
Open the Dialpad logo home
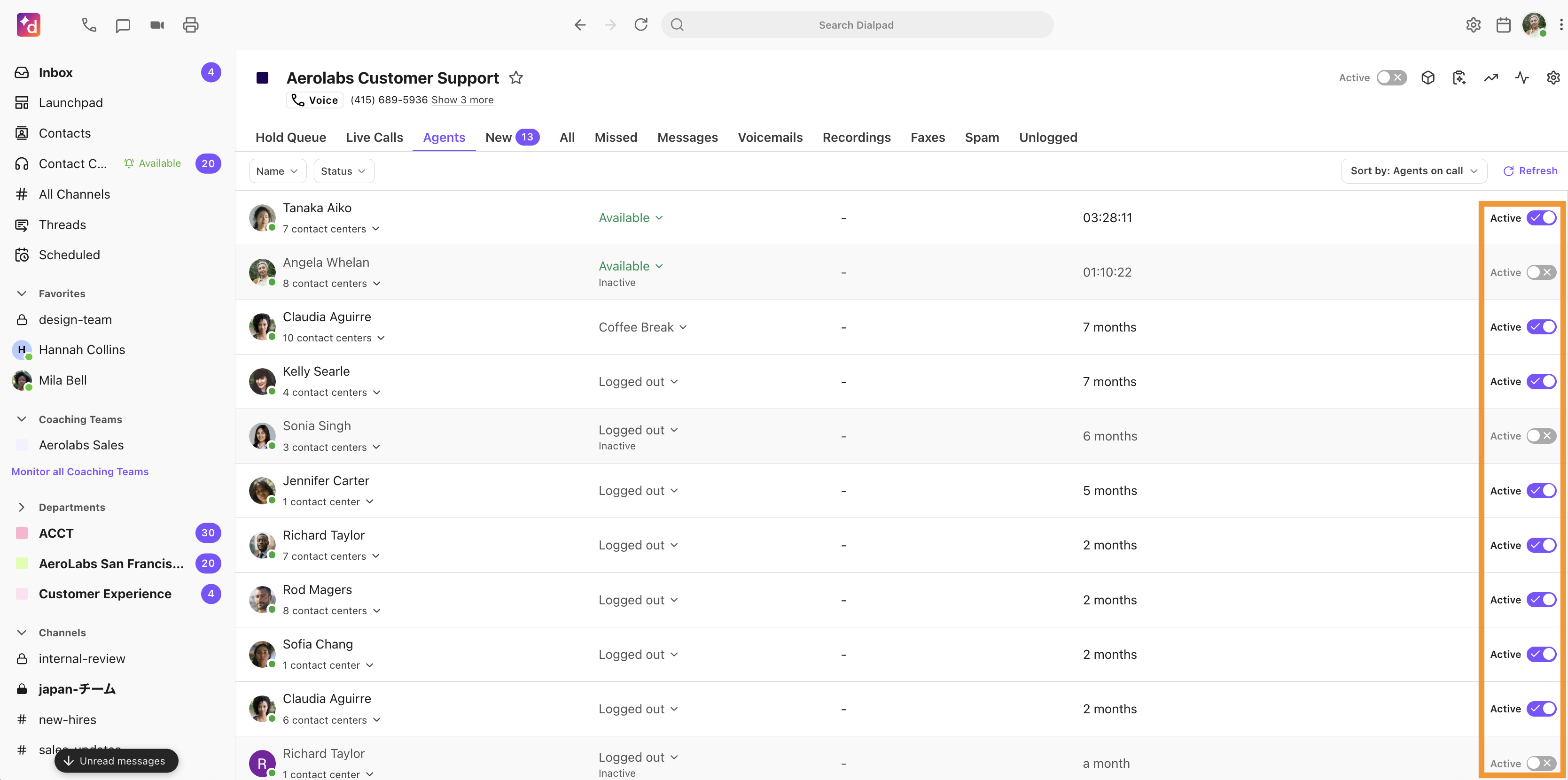point(29,25)
